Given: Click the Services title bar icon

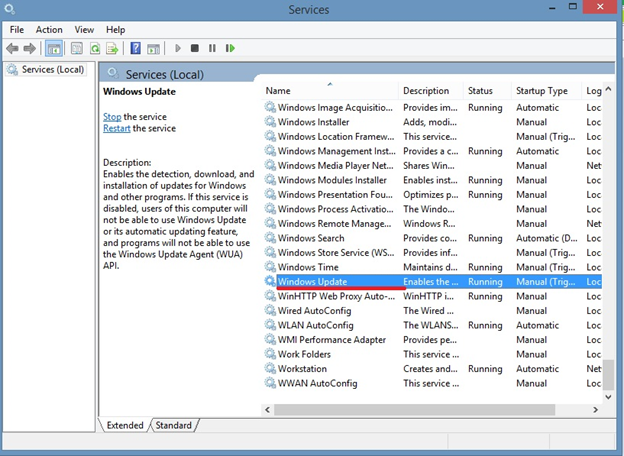Looking at the screenshot, I should click(10, 8).
